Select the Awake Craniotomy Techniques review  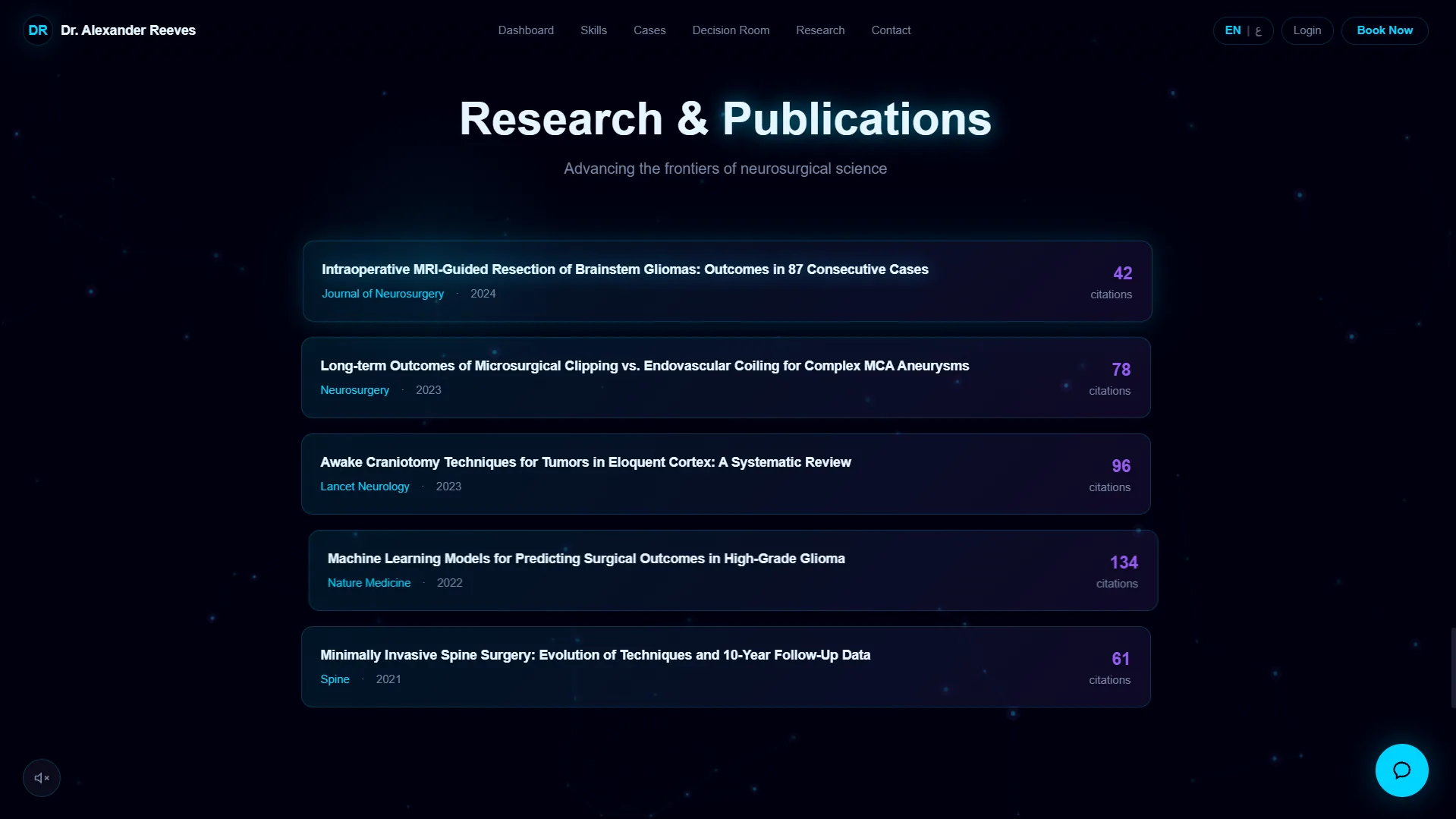585,462
